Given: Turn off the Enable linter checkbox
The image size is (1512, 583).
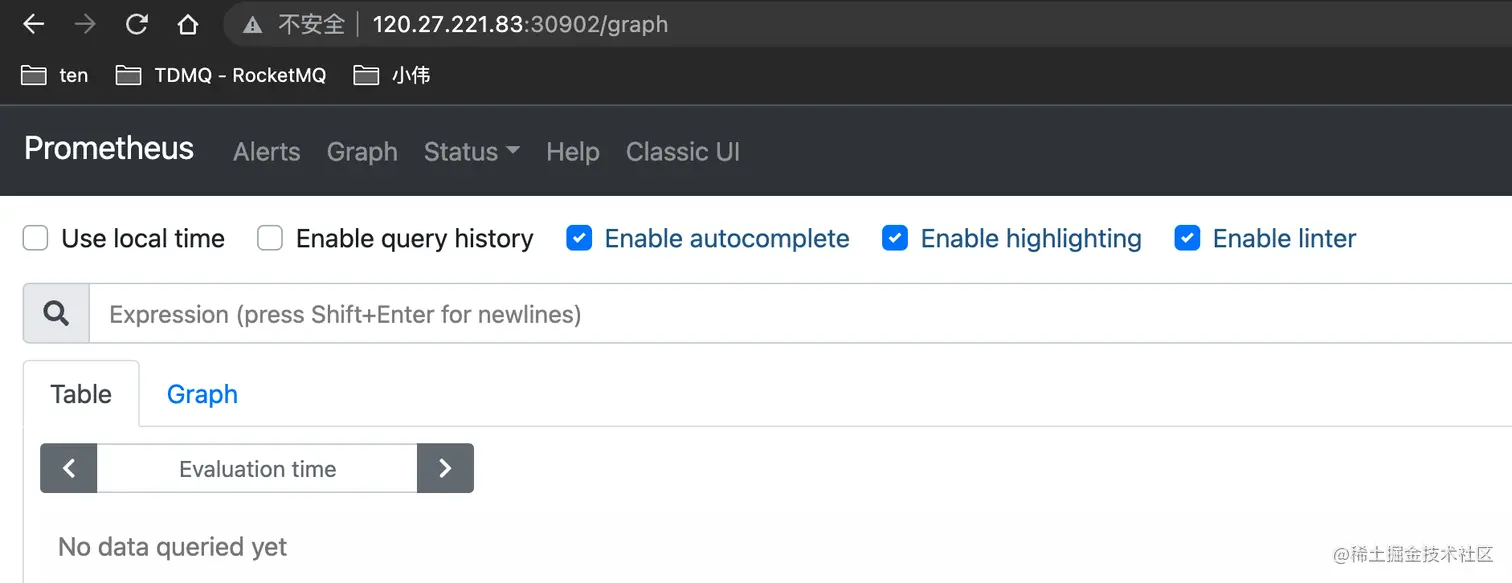Looking at the screenshot, I should [x=1187, y=238].
